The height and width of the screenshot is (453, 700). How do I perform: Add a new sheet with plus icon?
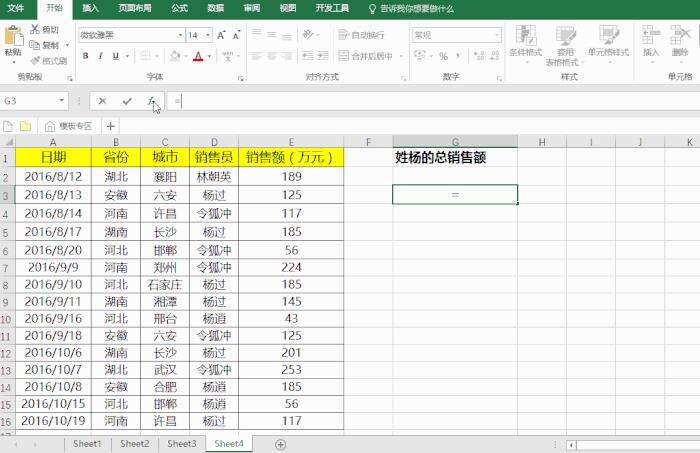pos(280,444)
